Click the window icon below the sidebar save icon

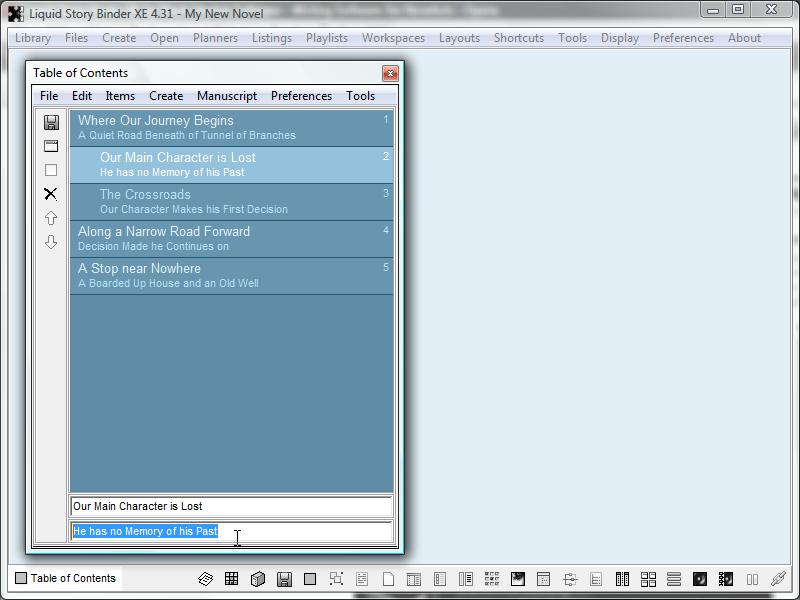(51, 146)
